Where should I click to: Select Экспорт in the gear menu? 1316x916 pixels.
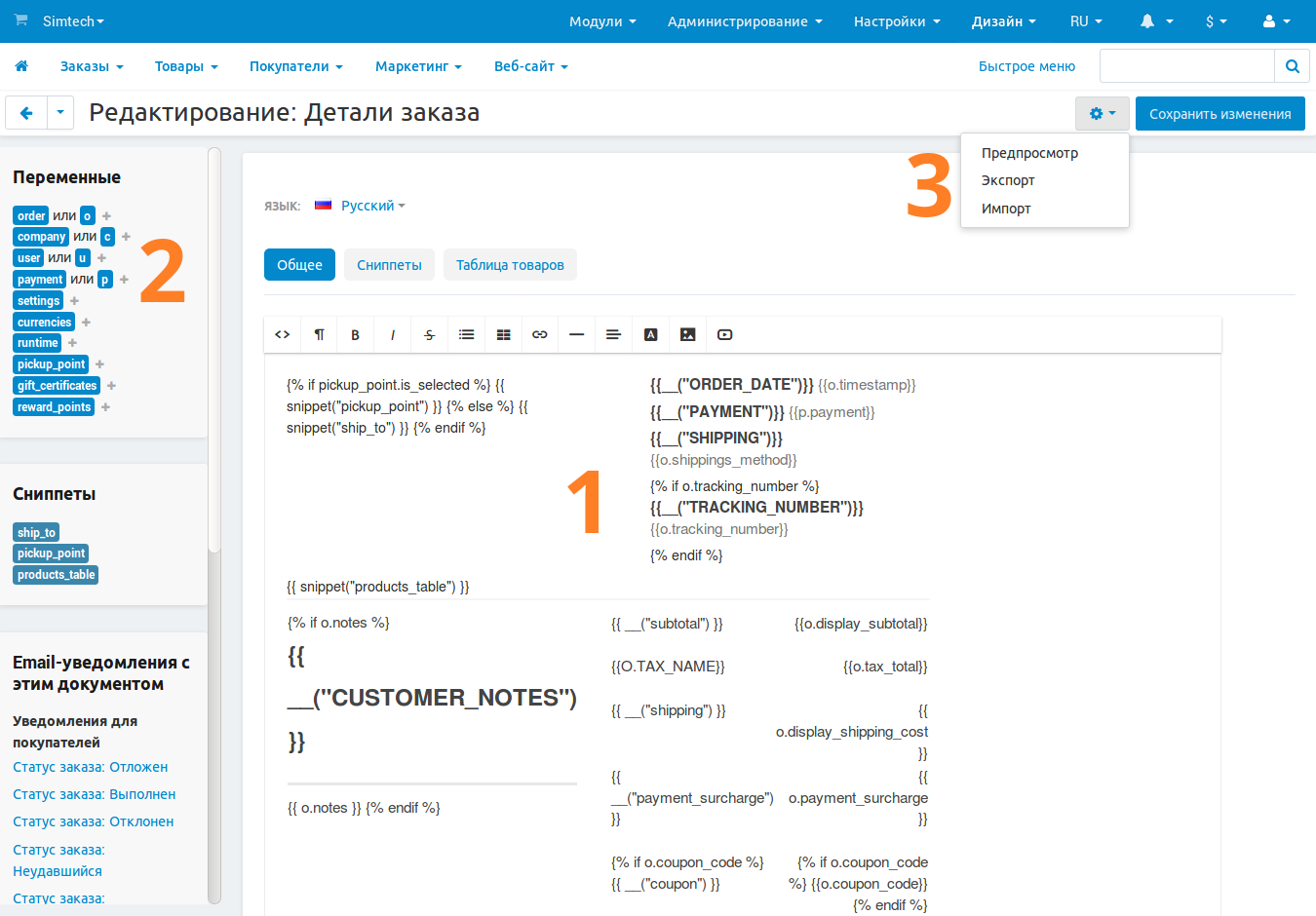(1008, 180)
